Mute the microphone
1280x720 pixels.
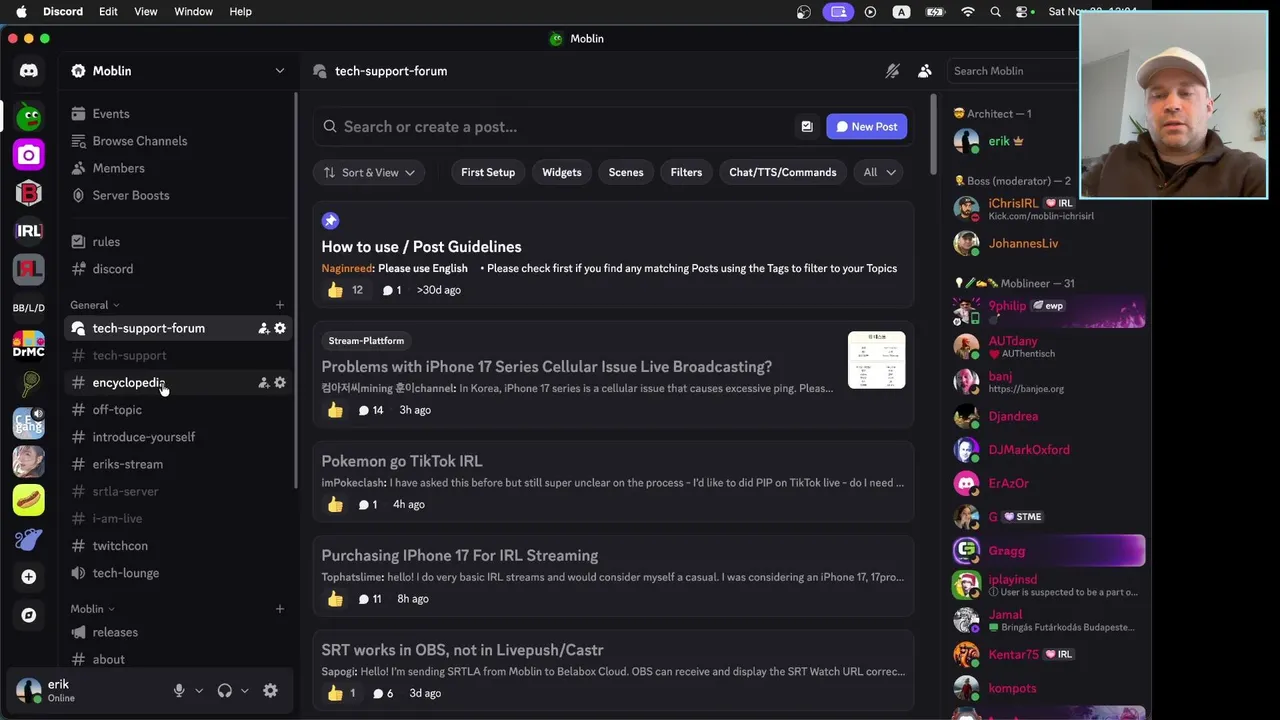tap(179, 690)
